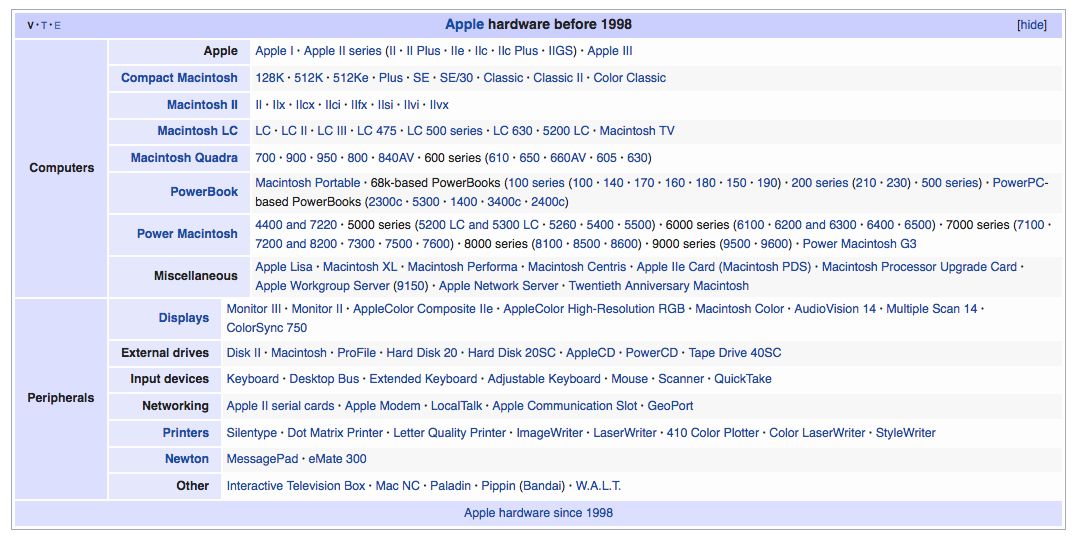Open the Apple III link

coord(610,51)
